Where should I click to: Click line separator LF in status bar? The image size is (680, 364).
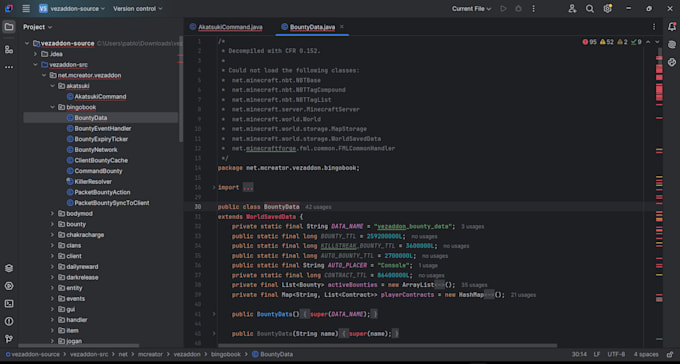click(x=597, y=354)
